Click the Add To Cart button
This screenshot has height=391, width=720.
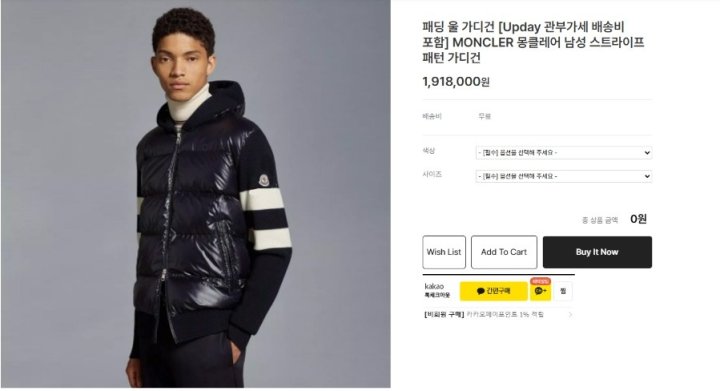(x=504, y=252)
